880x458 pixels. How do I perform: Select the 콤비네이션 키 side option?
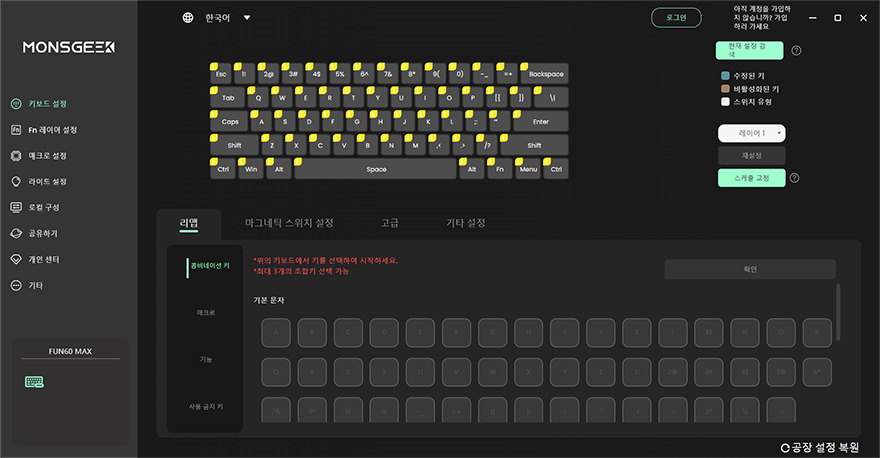(x=210, y=265)
